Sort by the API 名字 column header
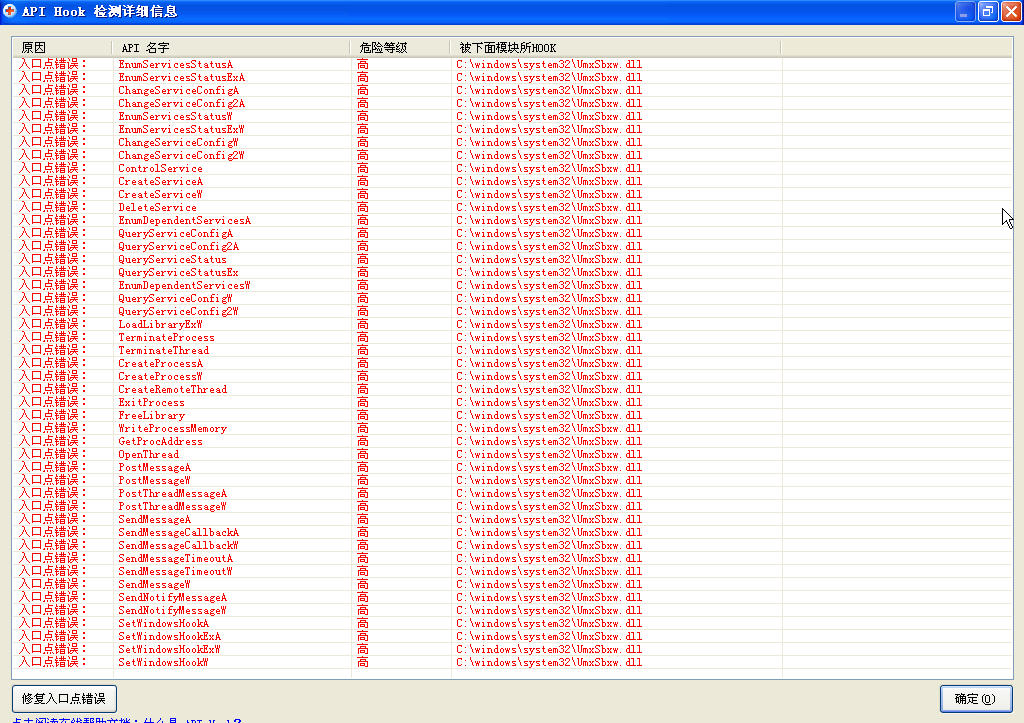The width and height of the screenshot is (1024, 723). click(231, 48)
